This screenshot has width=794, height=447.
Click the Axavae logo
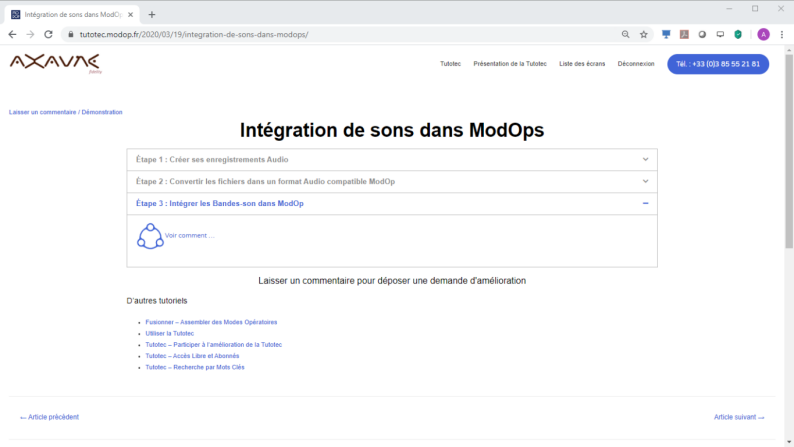pos(55,64)
